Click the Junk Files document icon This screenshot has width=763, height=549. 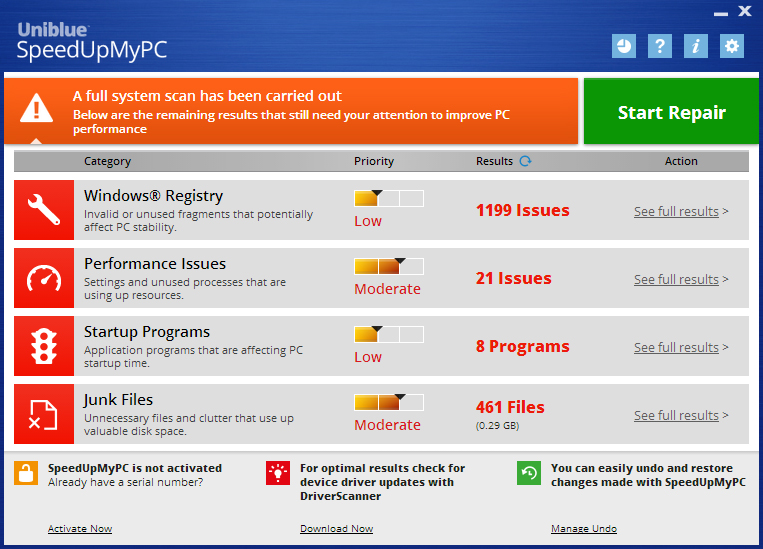(x=44, y=414)
